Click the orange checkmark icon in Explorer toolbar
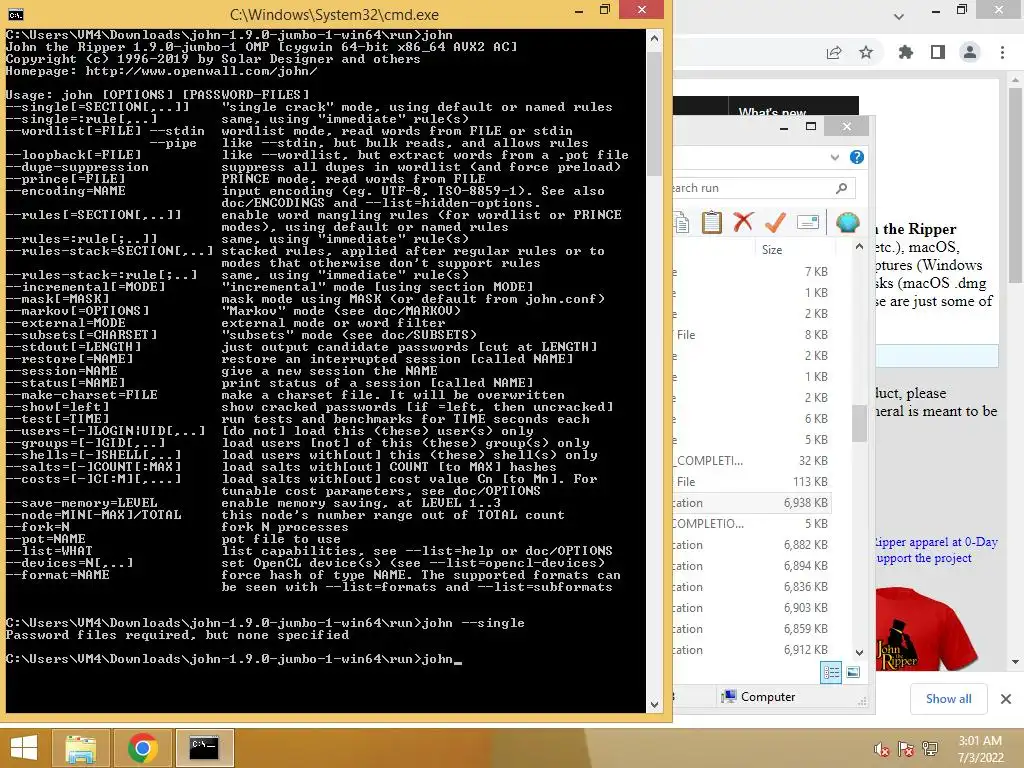1024x768 pixels. [775, 222]
